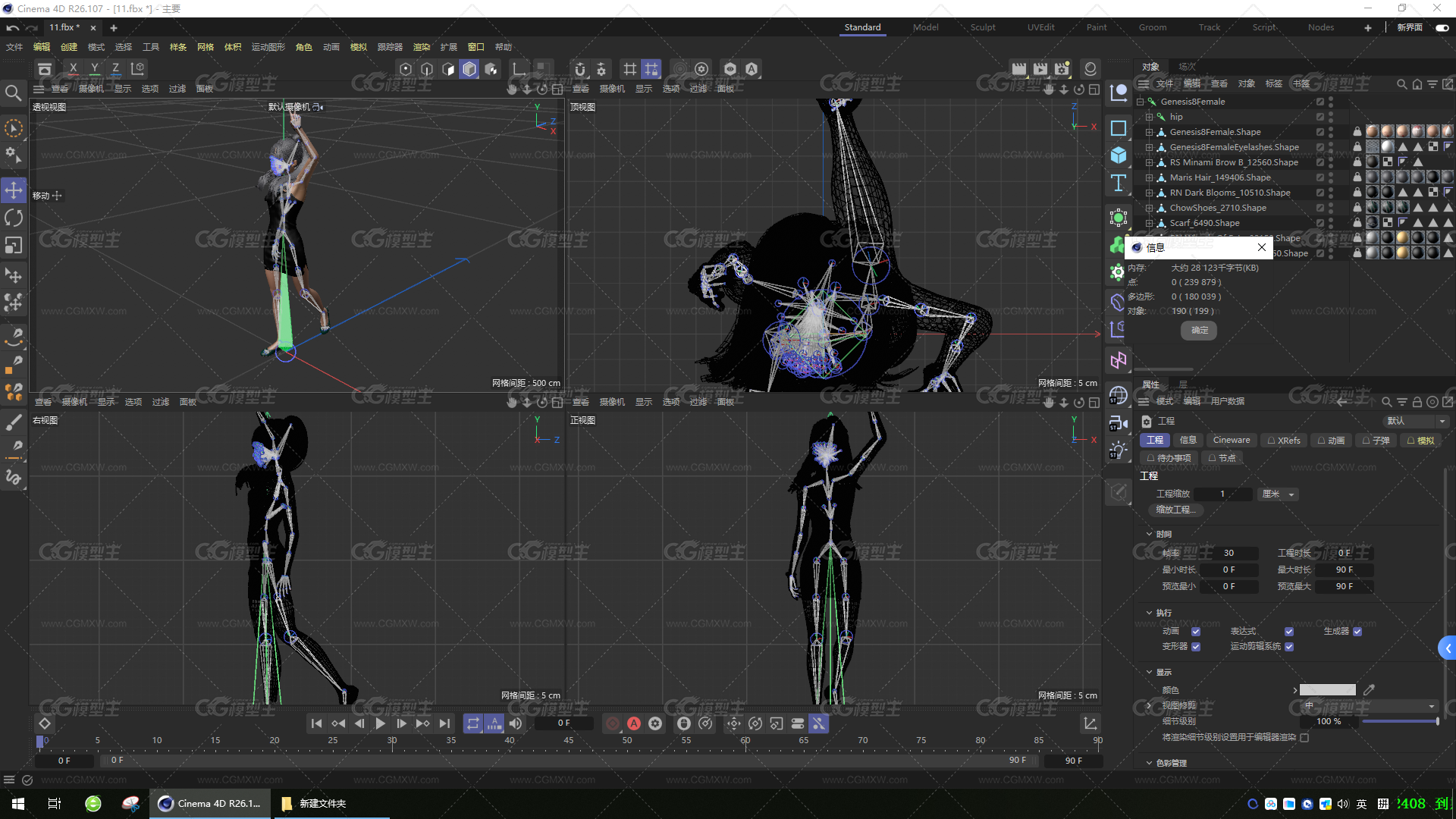The image size is (1456, 819).
Task: Click the Render View clapperboard icon
Action: point(1018,69)
